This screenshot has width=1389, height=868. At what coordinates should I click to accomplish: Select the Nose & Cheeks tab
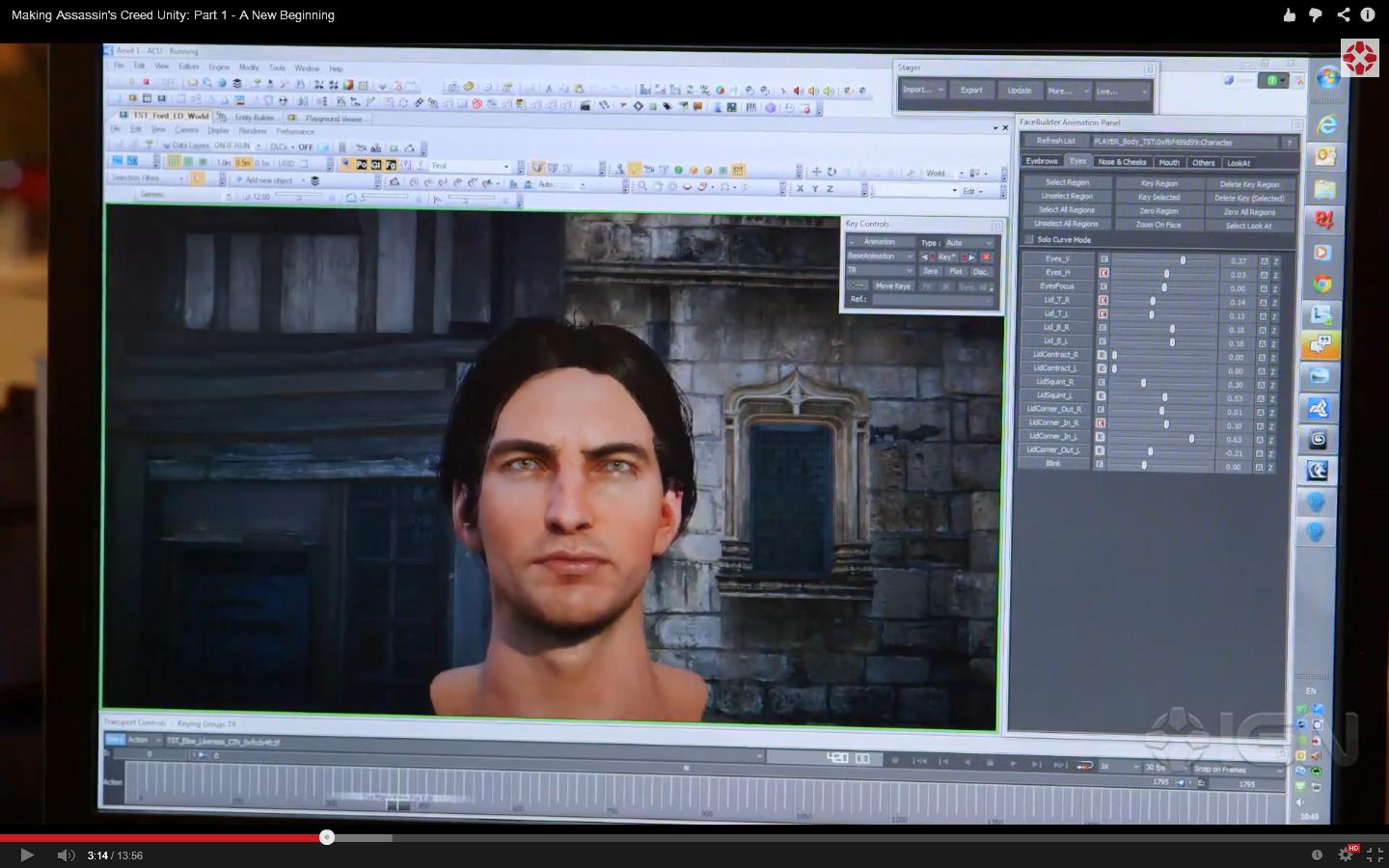[1122, 162]
